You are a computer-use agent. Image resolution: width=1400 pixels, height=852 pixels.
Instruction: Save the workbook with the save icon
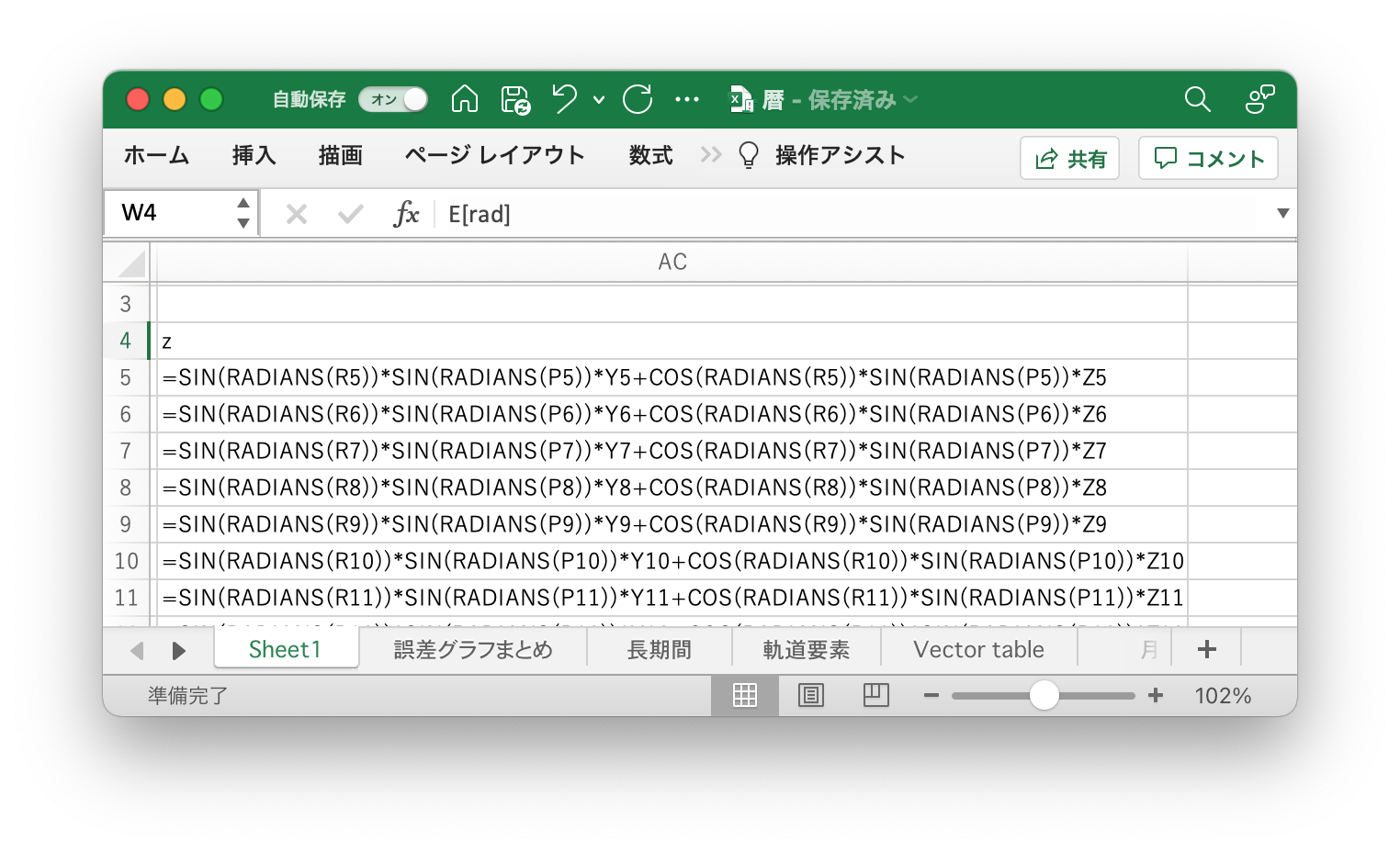[515, 99]
